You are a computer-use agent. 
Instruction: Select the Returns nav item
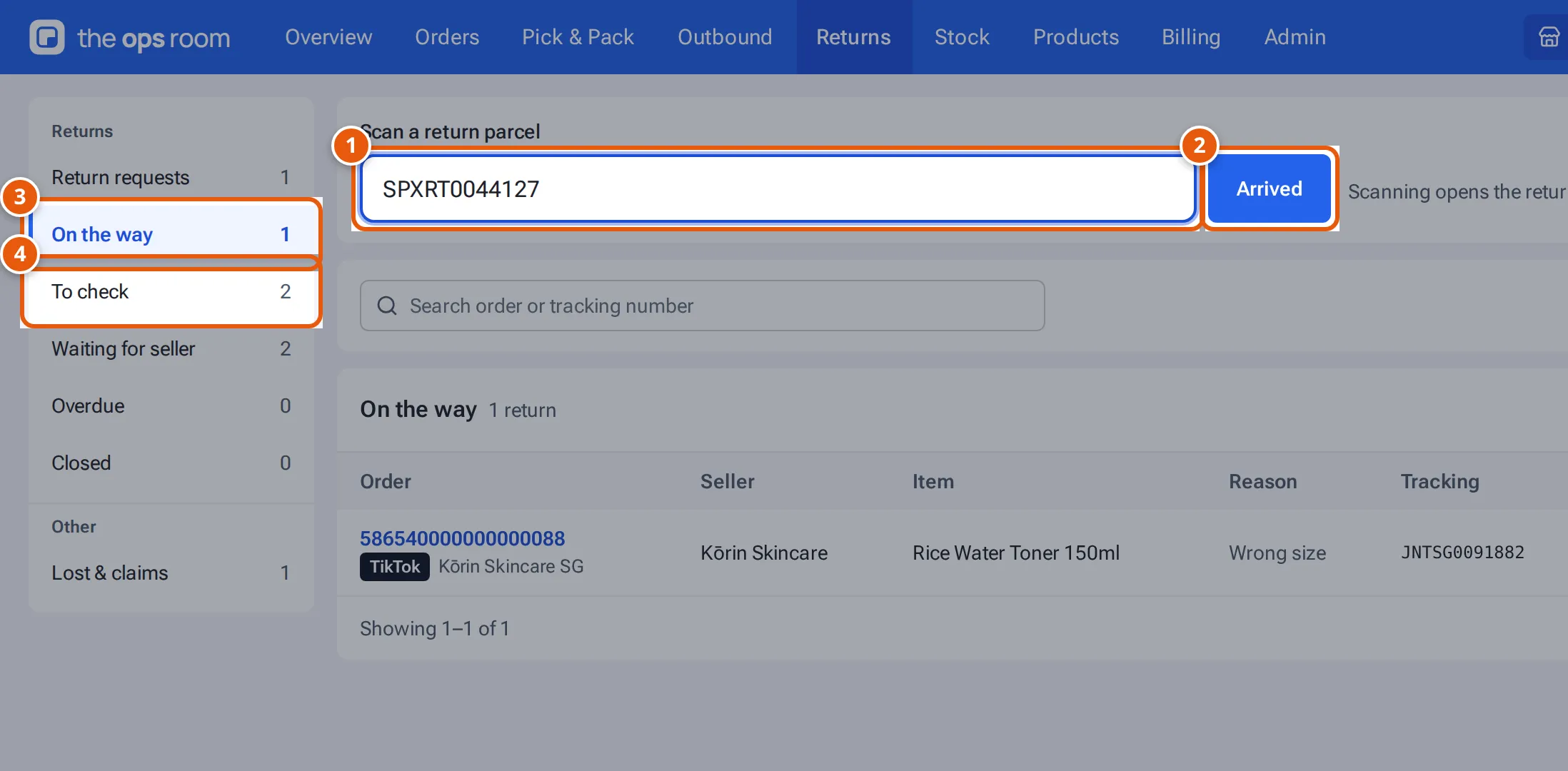(x=853, y=37)
